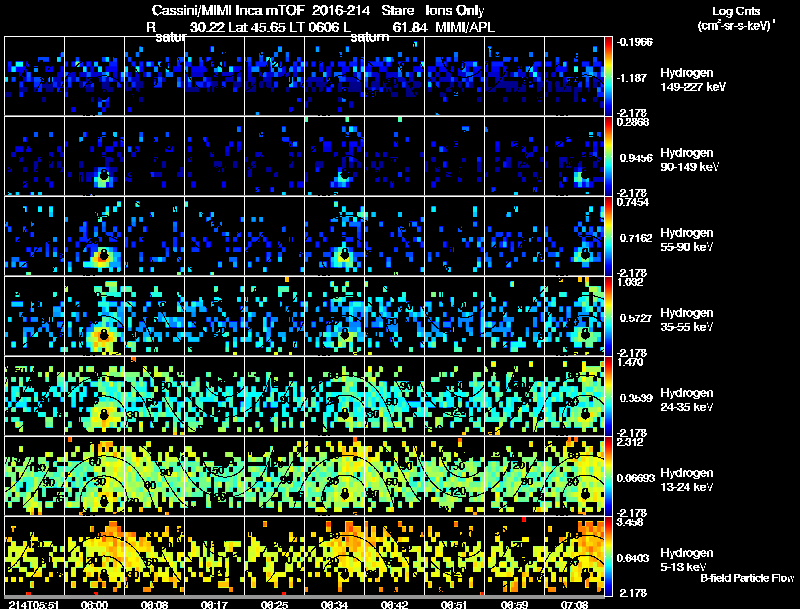Open the 13-24 keV image panel at 06:17

coord(214,476)
